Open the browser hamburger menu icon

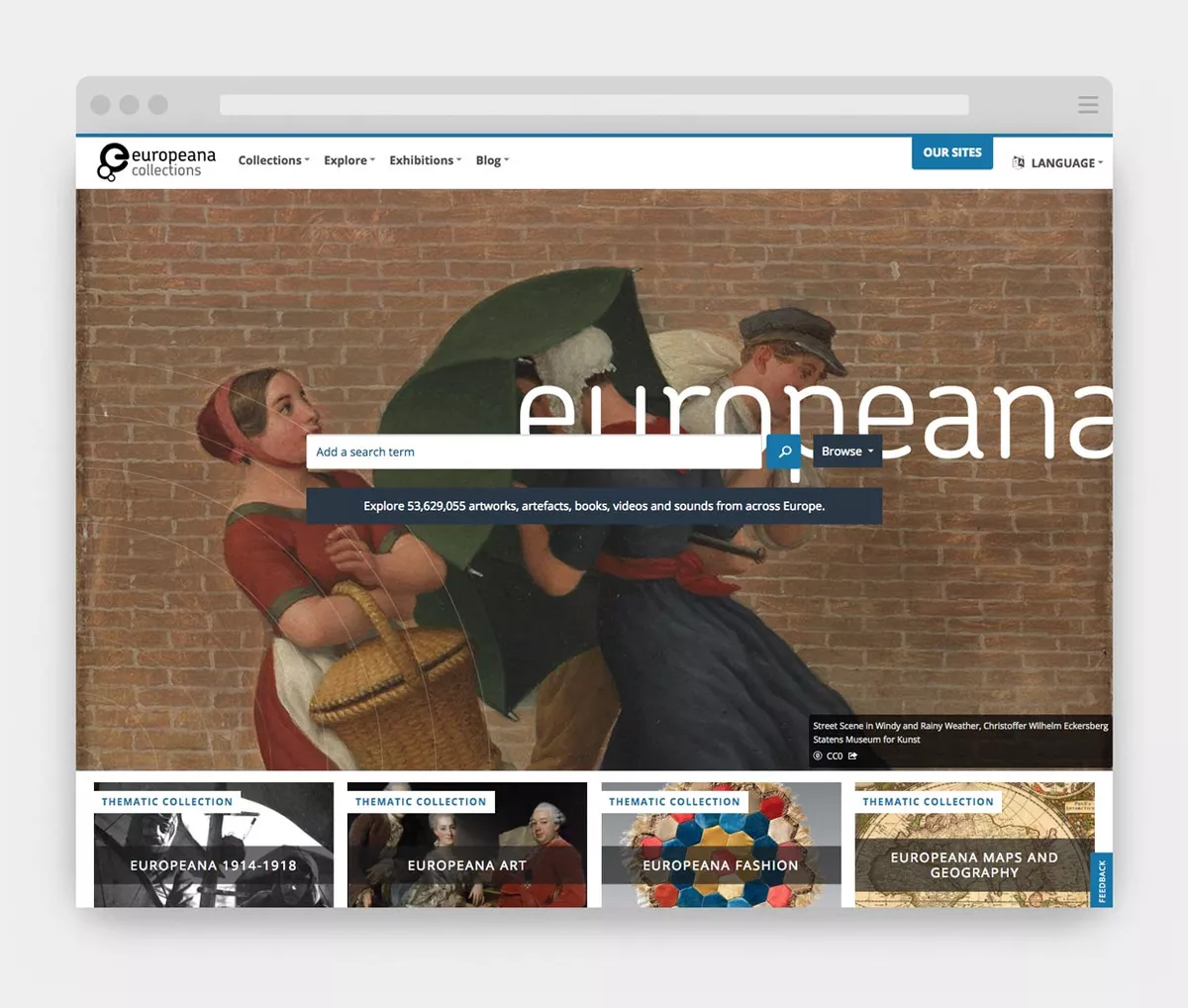(1088, 103)
